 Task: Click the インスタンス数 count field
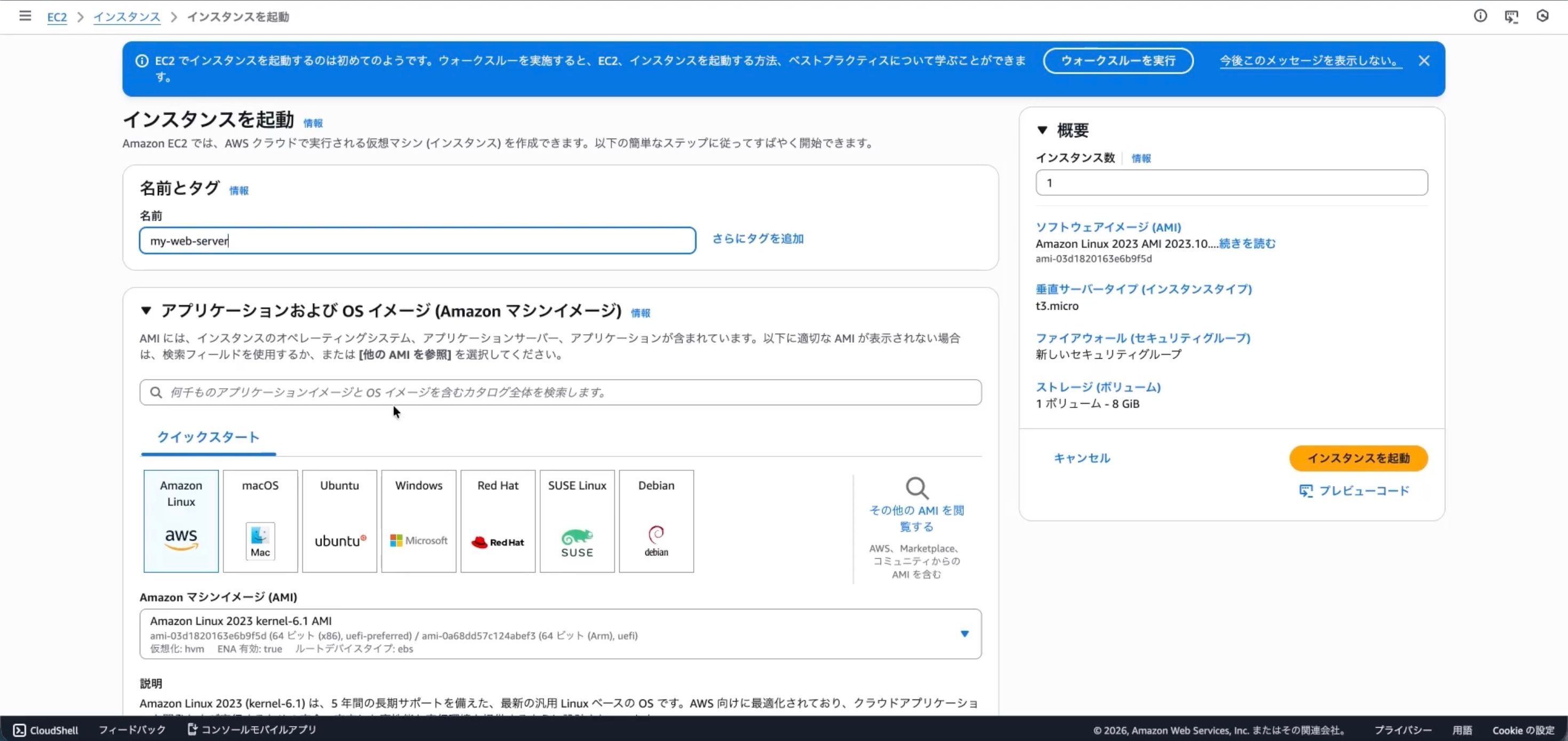point(1230,182)
